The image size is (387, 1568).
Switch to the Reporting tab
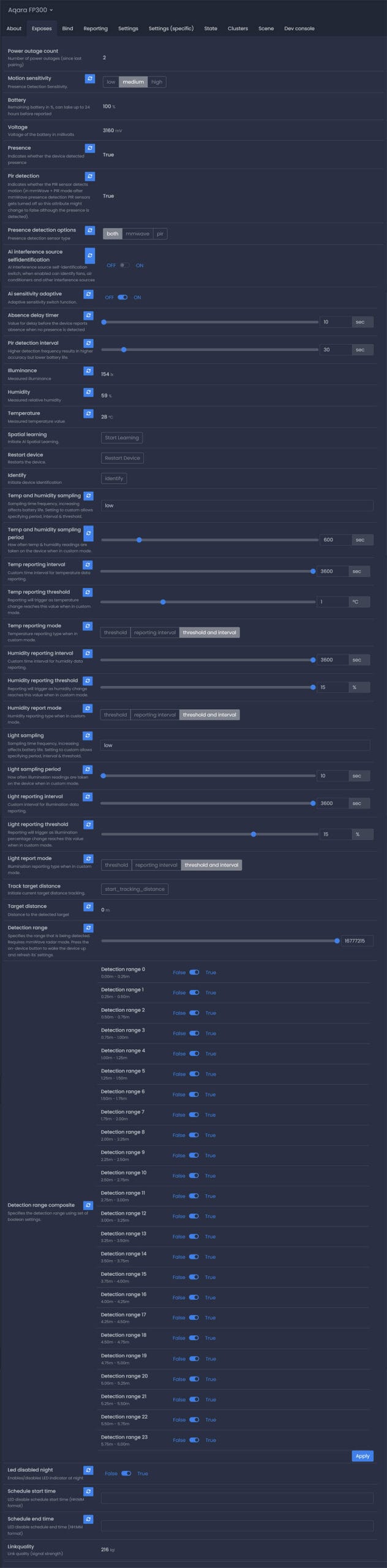point(96,28)
